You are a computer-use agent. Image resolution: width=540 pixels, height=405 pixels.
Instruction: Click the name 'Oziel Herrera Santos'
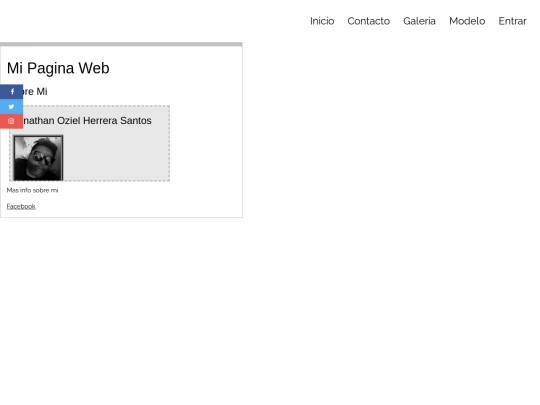(104, 121)
